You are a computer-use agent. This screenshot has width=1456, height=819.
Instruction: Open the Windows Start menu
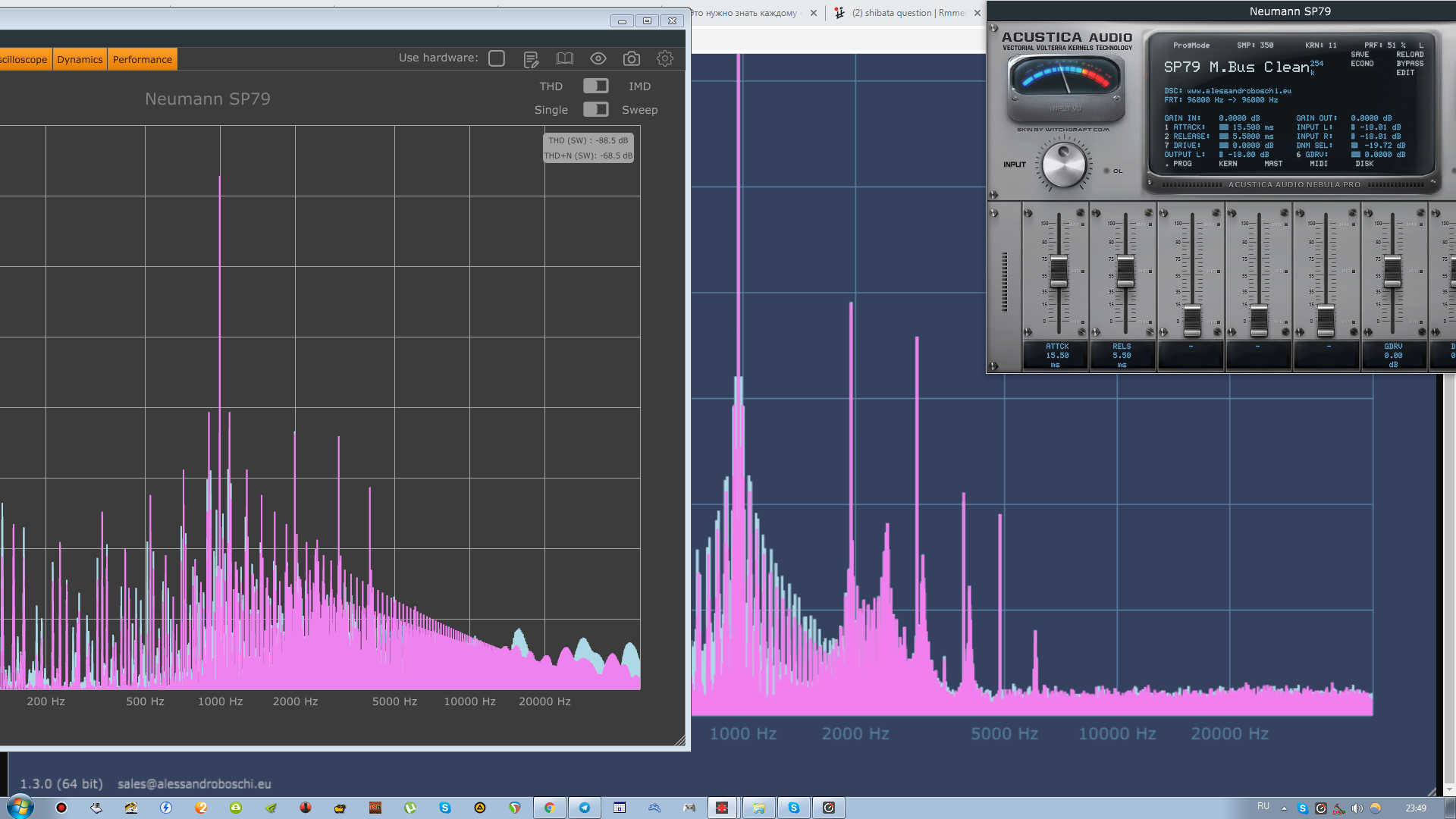[x=20, y=807]
